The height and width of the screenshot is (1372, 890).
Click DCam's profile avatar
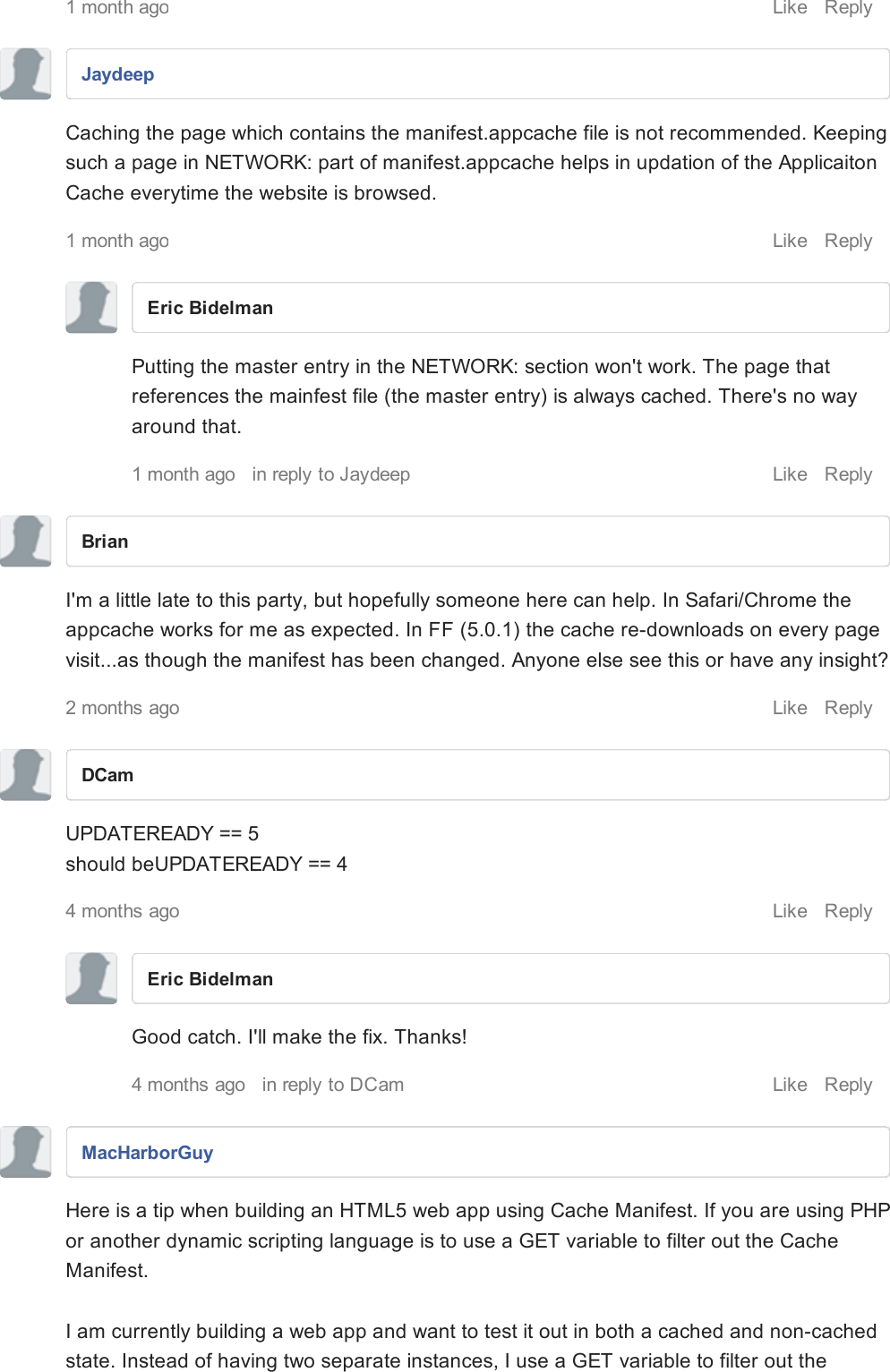click(x=25, y=774)
